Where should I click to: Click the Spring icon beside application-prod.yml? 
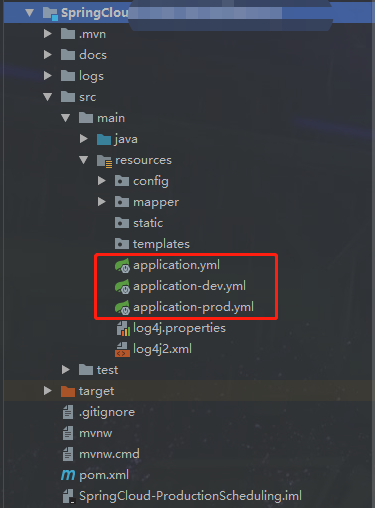pos(122,308)
